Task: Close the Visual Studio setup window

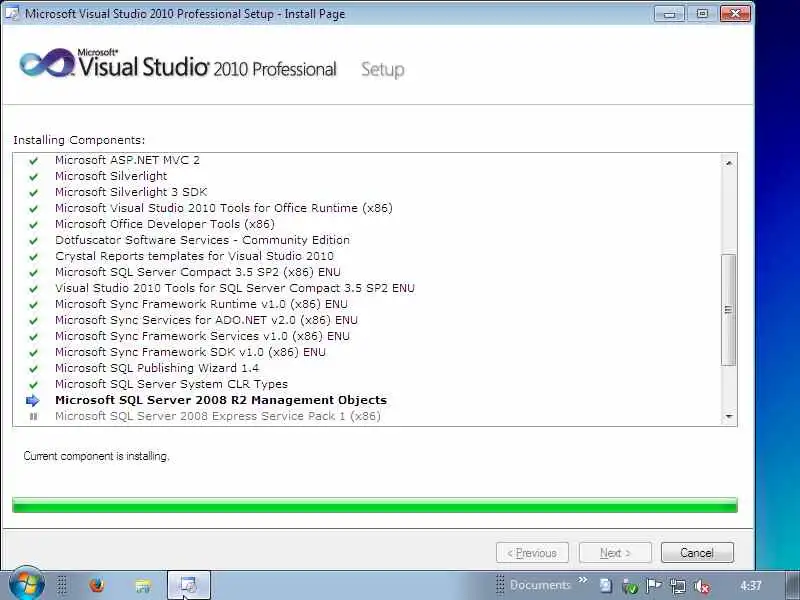Action: [x=735, y=14]
